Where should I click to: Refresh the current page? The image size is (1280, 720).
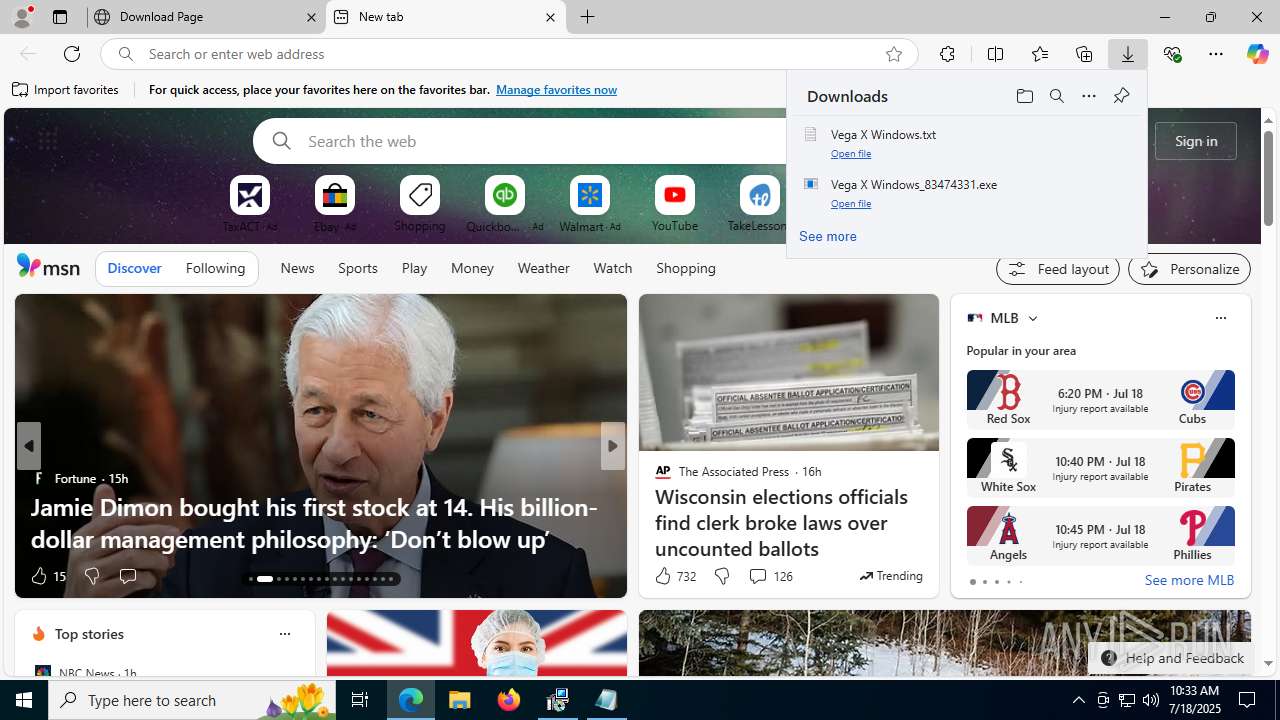coord(72,54)
